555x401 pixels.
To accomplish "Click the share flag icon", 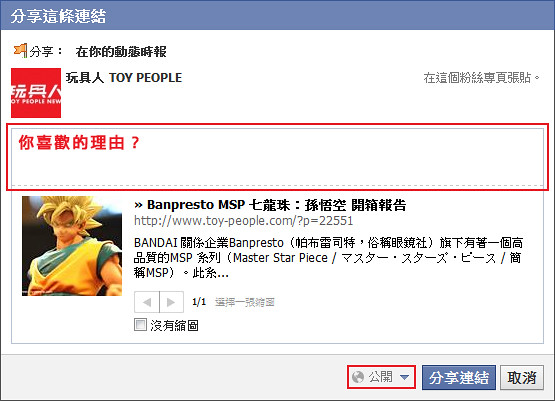I will point(20,51).
